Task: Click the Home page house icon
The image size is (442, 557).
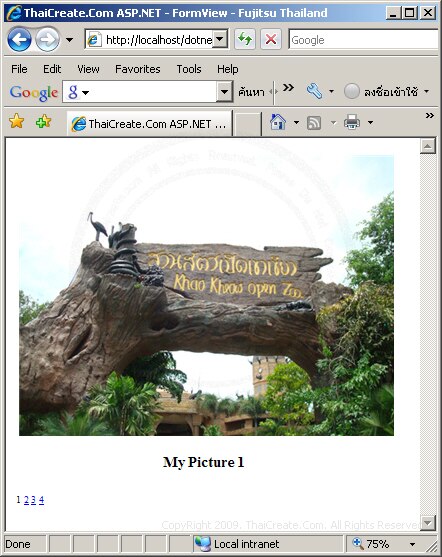Action: tap(278, 123)
